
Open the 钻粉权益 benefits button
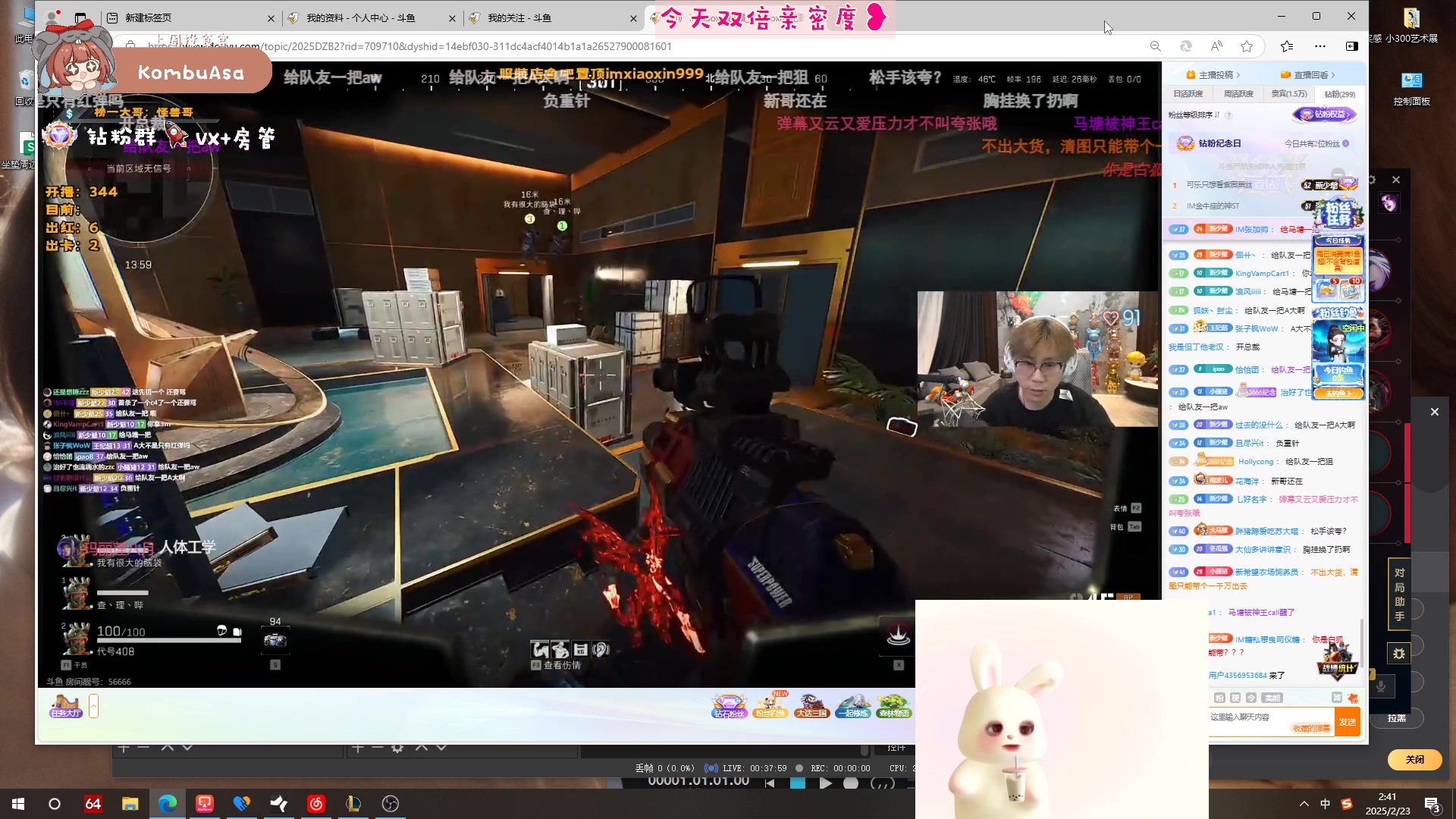1325,115
